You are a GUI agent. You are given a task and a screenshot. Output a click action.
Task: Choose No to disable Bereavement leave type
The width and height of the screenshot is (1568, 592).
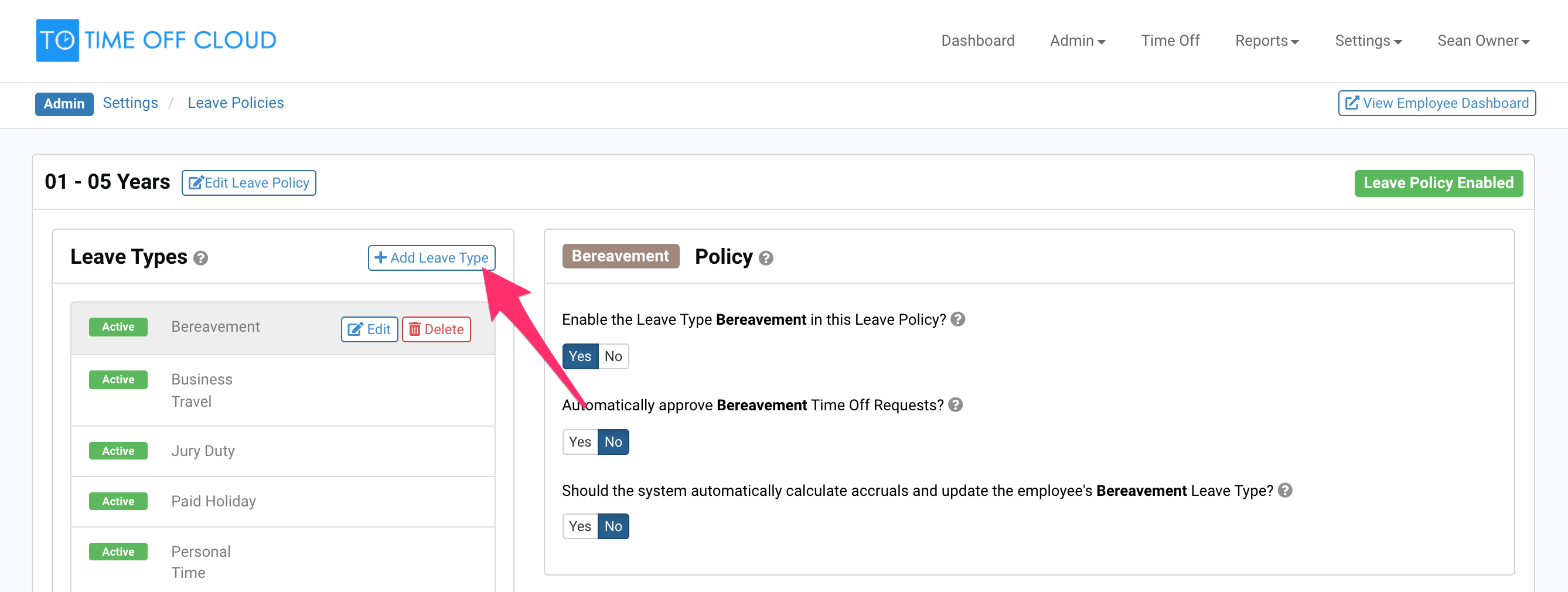(613, 356)
